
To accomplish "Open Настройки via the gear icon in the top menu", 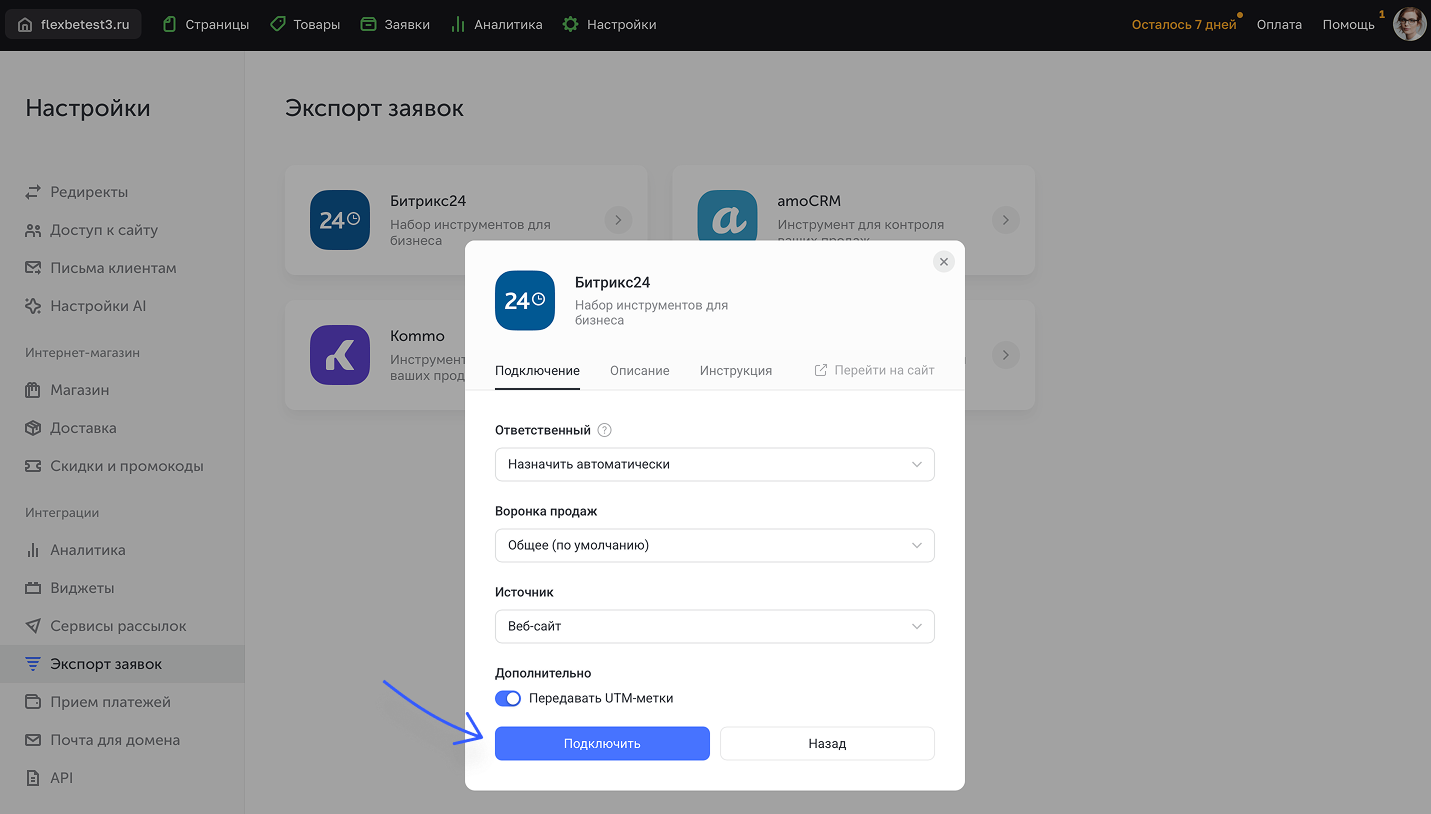I will [570, 25].
